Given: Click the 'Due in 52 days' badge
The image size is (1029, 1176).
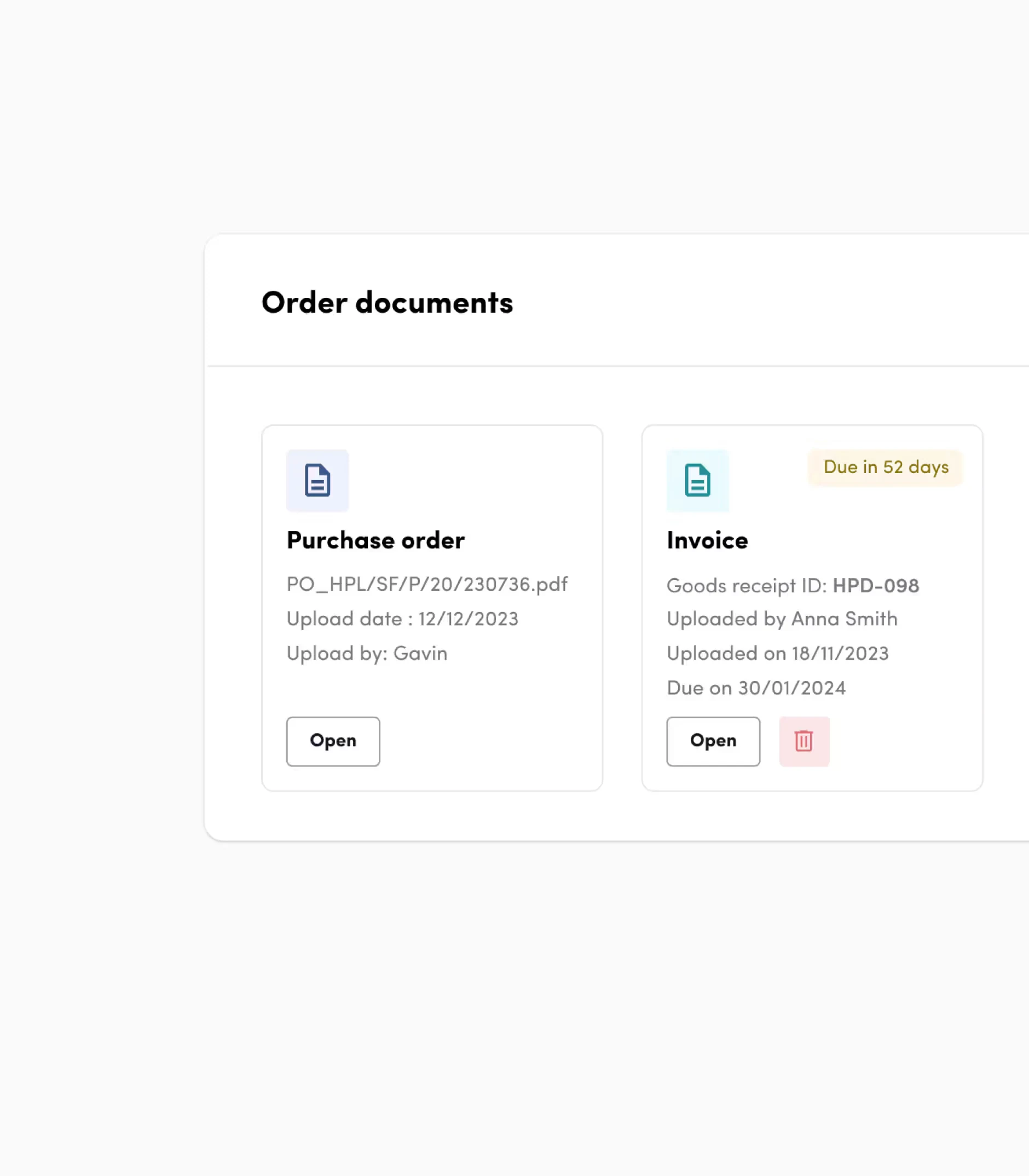Looking at the screenshot, I should coord(886,468).
